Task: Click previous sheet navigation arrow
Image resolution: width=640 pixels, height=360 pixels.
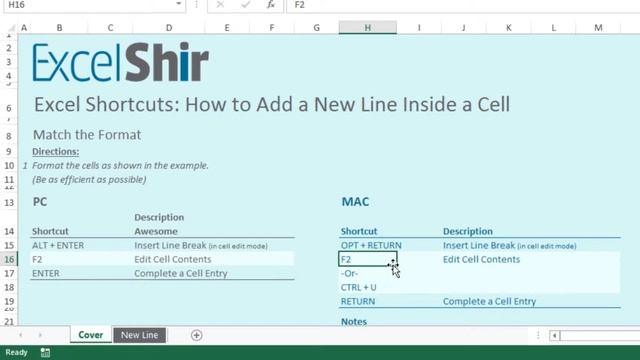Action: pos(20,335)
